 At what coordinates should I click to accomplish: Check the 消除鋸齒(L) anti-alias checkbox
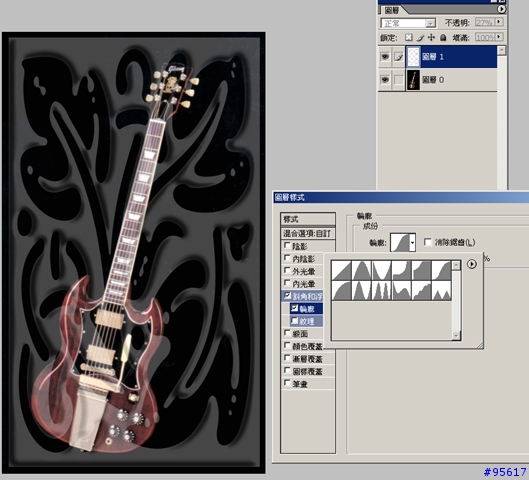(428, 242)
